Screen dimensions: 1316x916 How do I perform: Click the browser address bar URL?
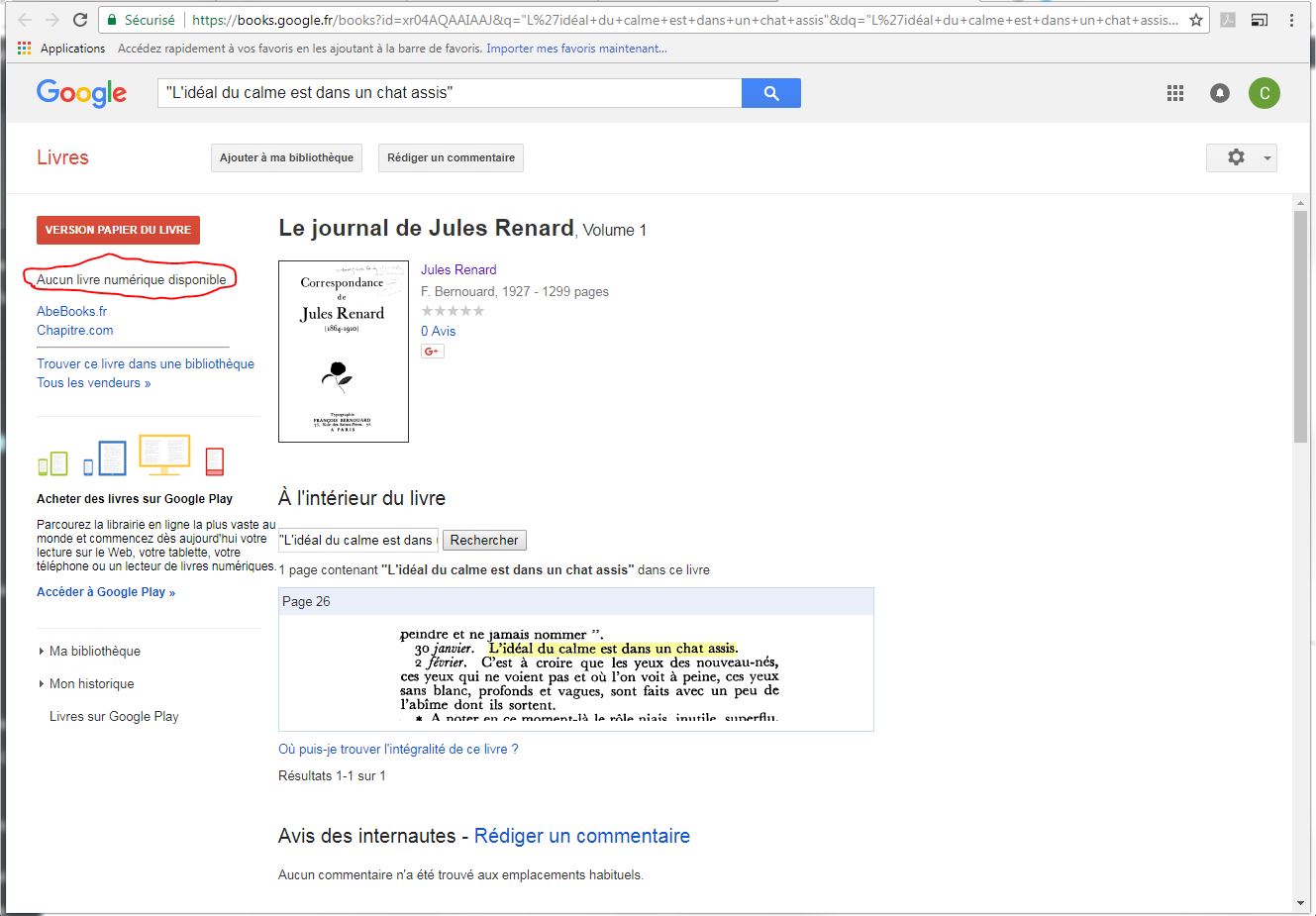pos(683,20)
